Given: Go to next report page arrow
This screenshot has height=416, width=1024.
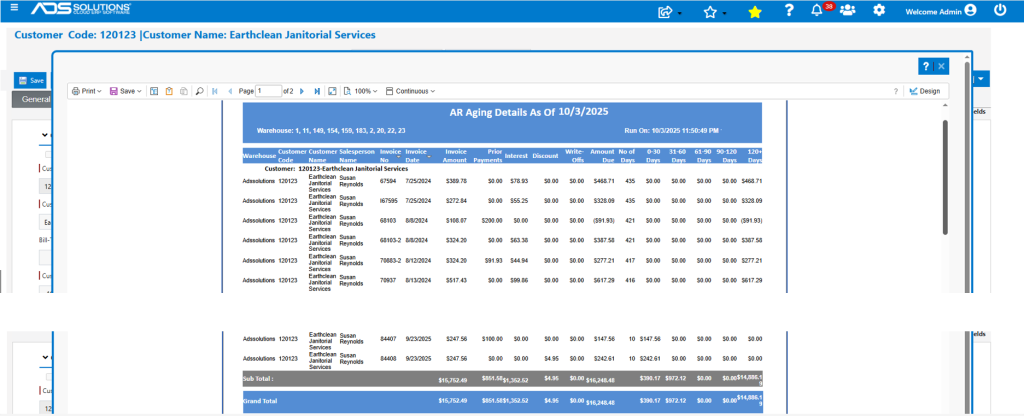Looking at the screenshot, I should click(302, 91).
